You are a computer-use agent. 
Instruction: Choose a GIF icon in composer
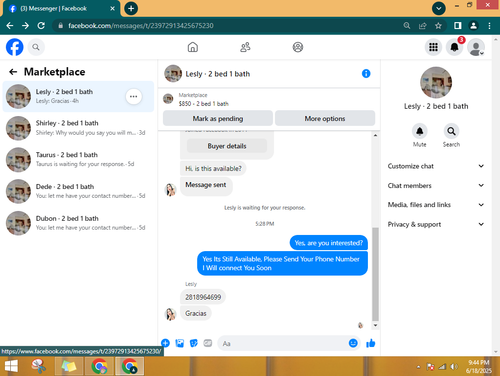(x=208, y=343)
